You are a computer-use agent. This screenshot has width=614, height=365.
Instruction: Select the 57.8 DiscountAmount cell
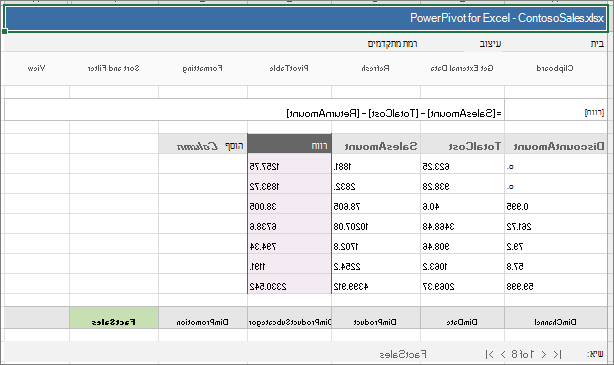tap(556, 264)
